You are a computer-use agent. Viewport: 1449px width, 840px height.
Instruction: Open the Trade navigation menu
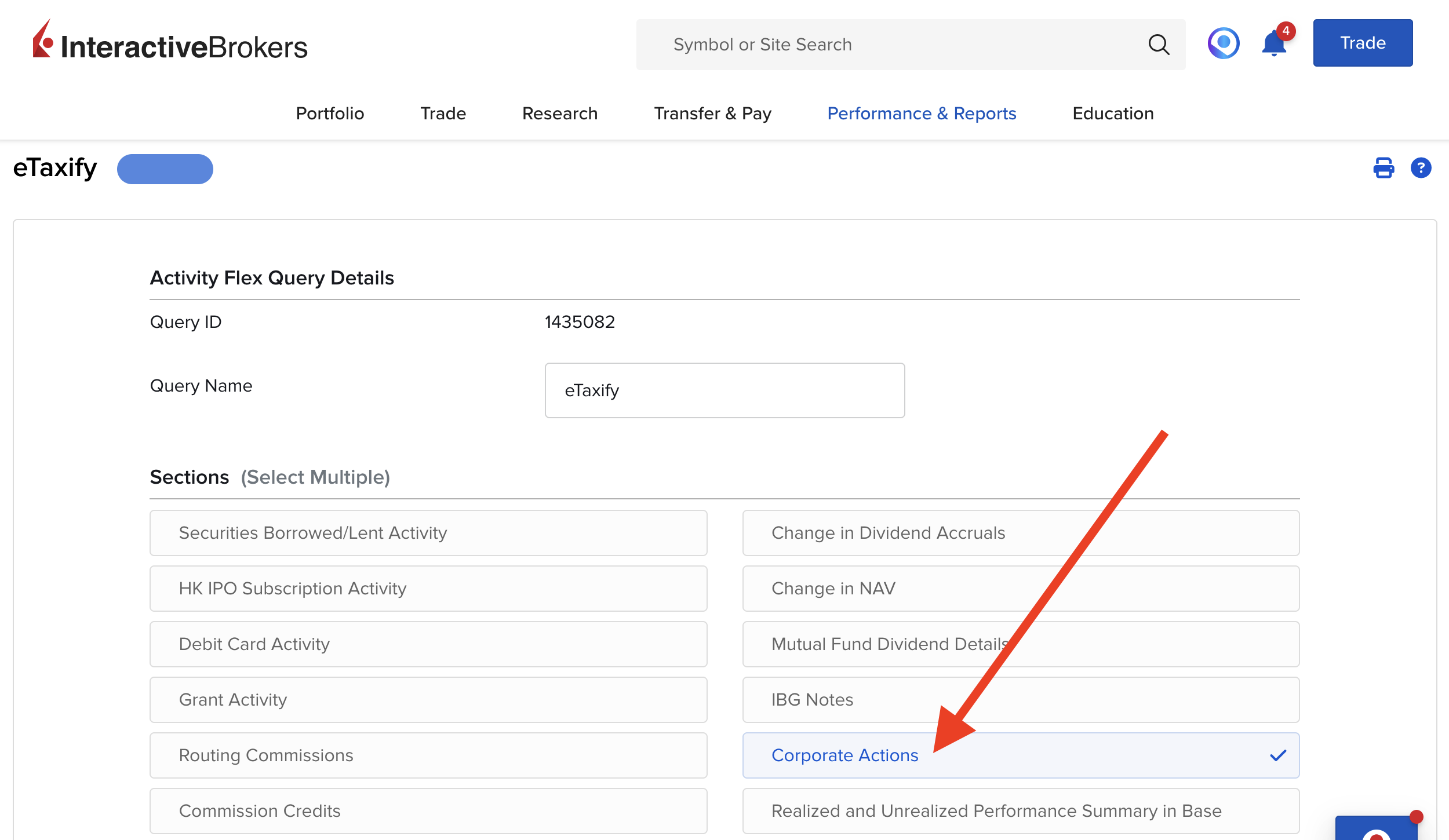443,114
